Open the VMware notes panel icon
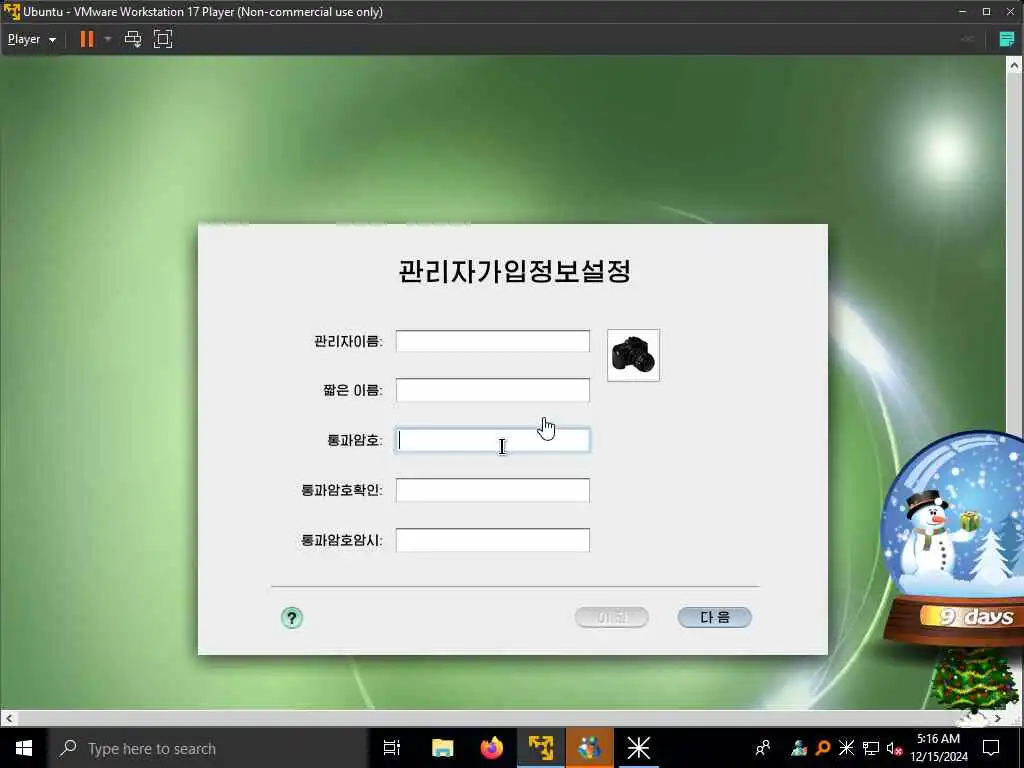 [1007, 39]
